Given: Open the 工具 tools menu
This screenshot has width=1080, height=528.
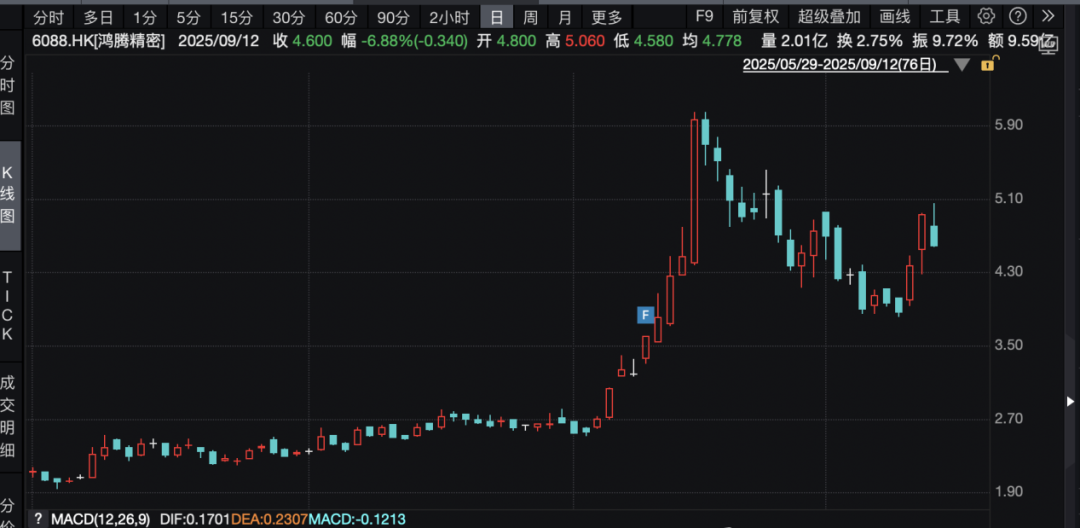Looking at the screenshot, I should [945, 17].
